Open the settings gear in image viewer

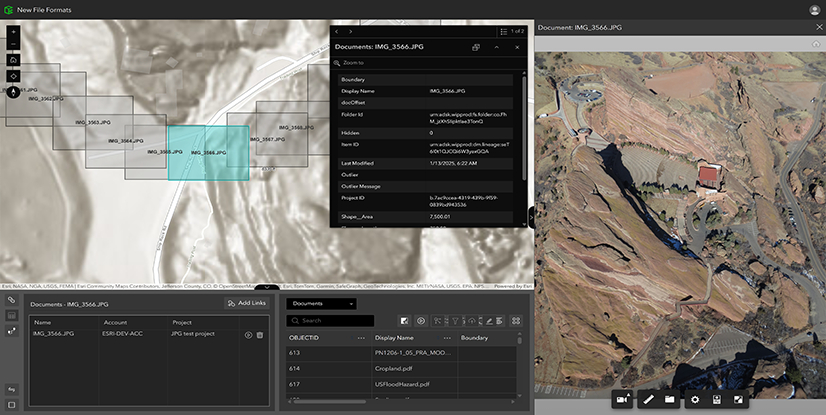(695, 400)
